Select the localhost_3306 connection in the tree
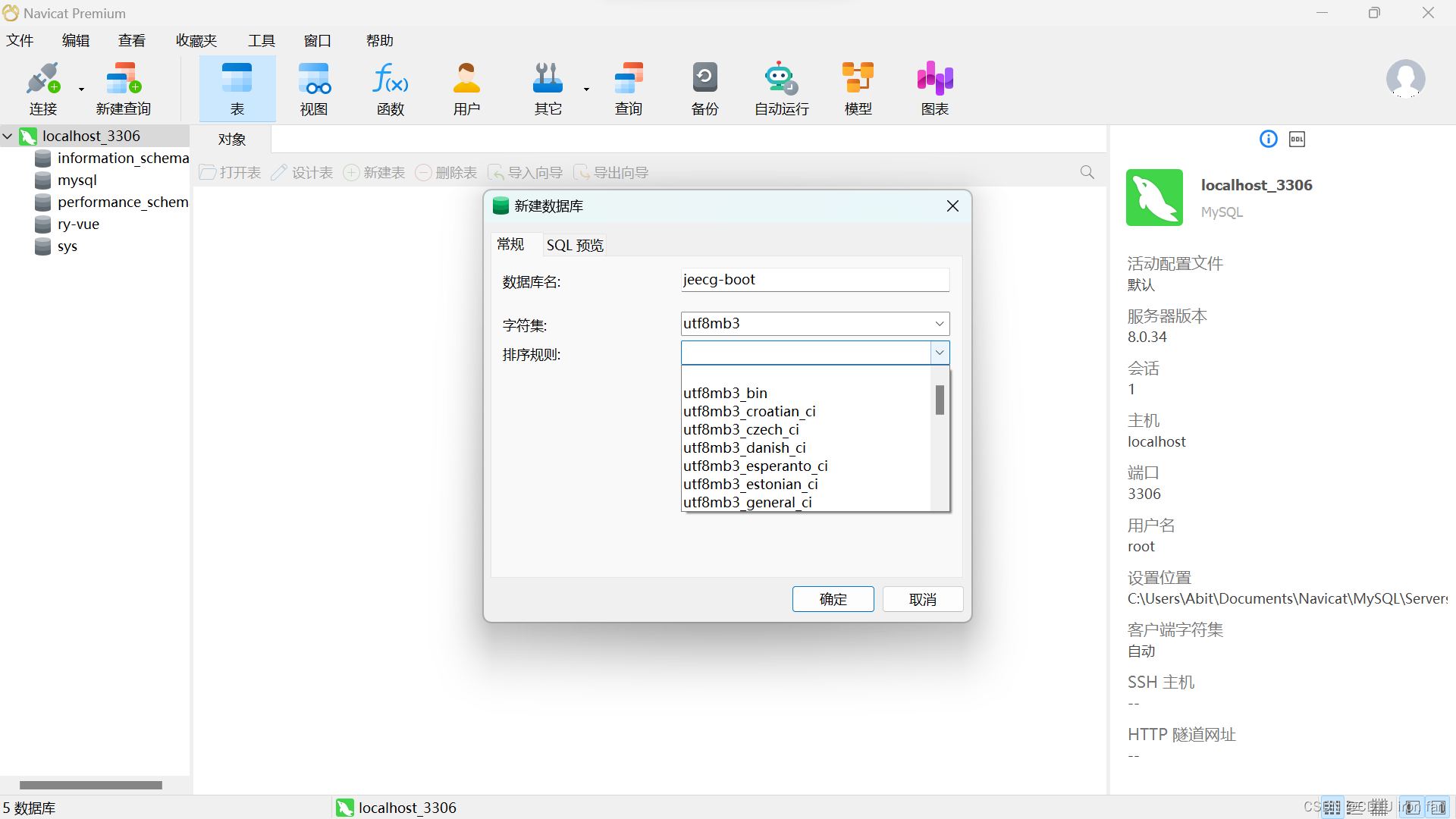Screen dimensions: 1456x819 tap(91, 136)
